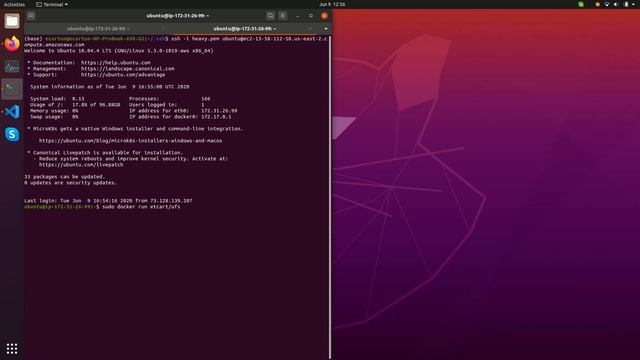Open the terminal title dropdown in header bar
The width and height of the screenshot is (640, 360).
(178, 16)
